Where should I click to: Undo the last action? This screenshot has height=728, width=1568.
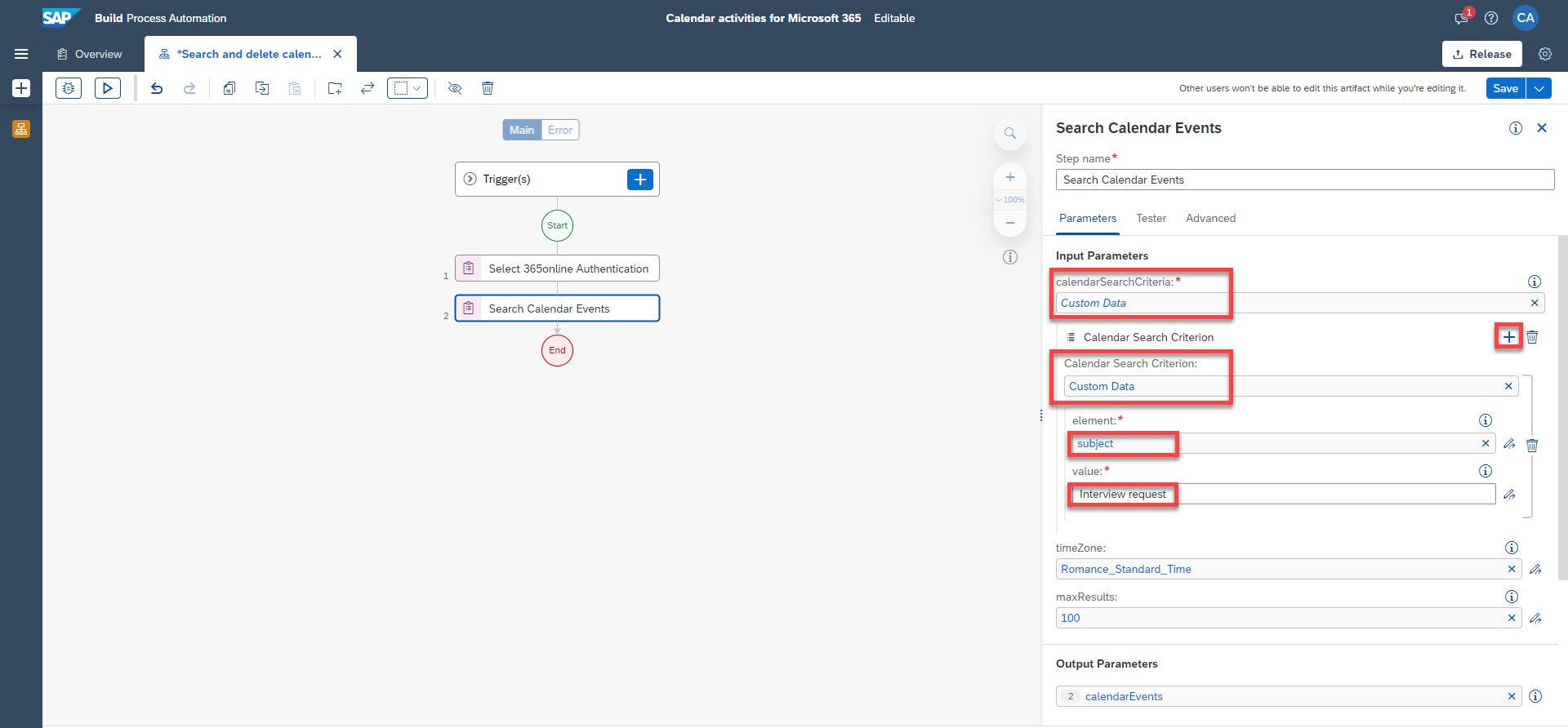[157, 88]
